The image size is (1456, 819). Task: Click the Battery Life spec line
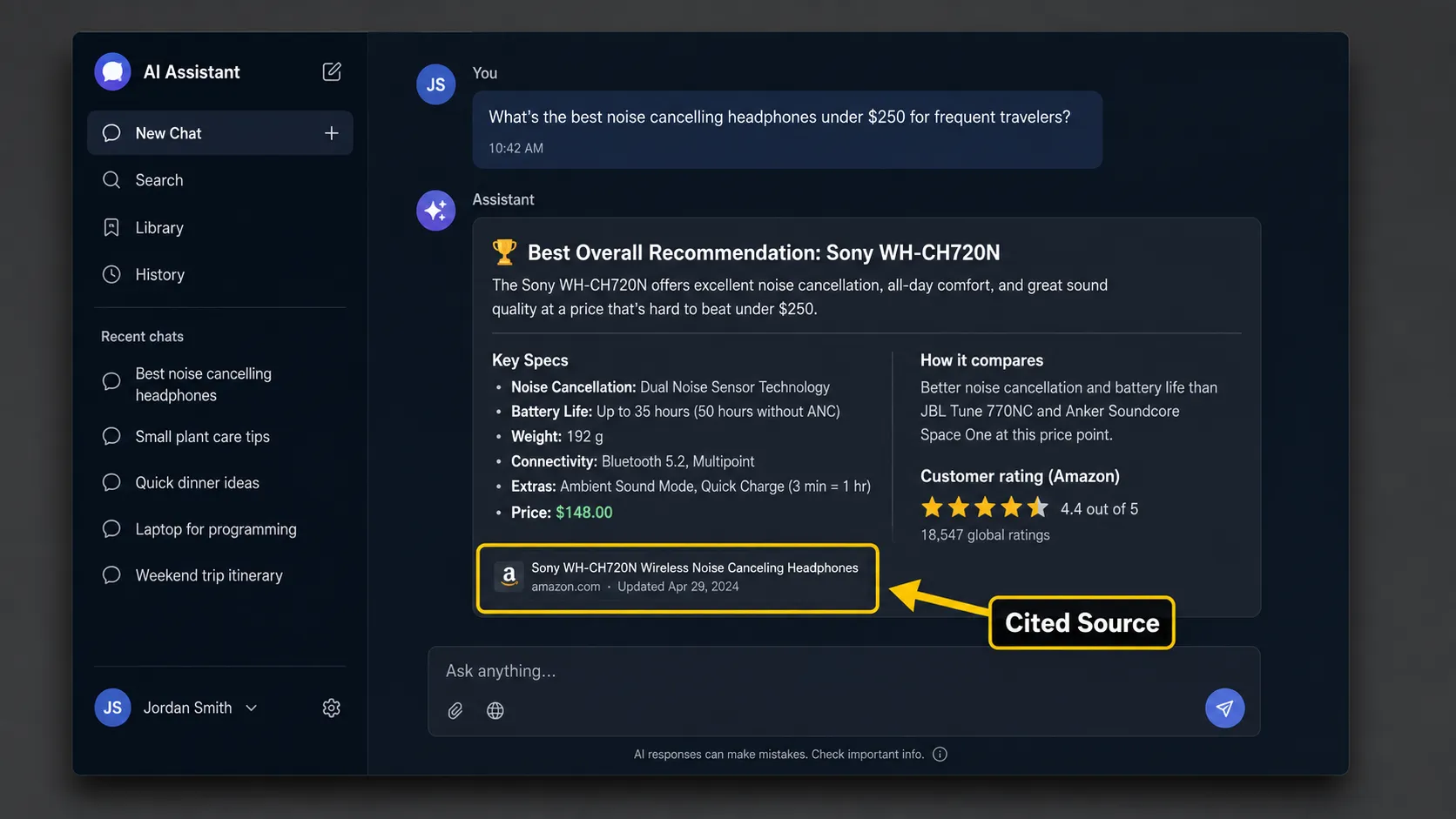tap(675, 411)
